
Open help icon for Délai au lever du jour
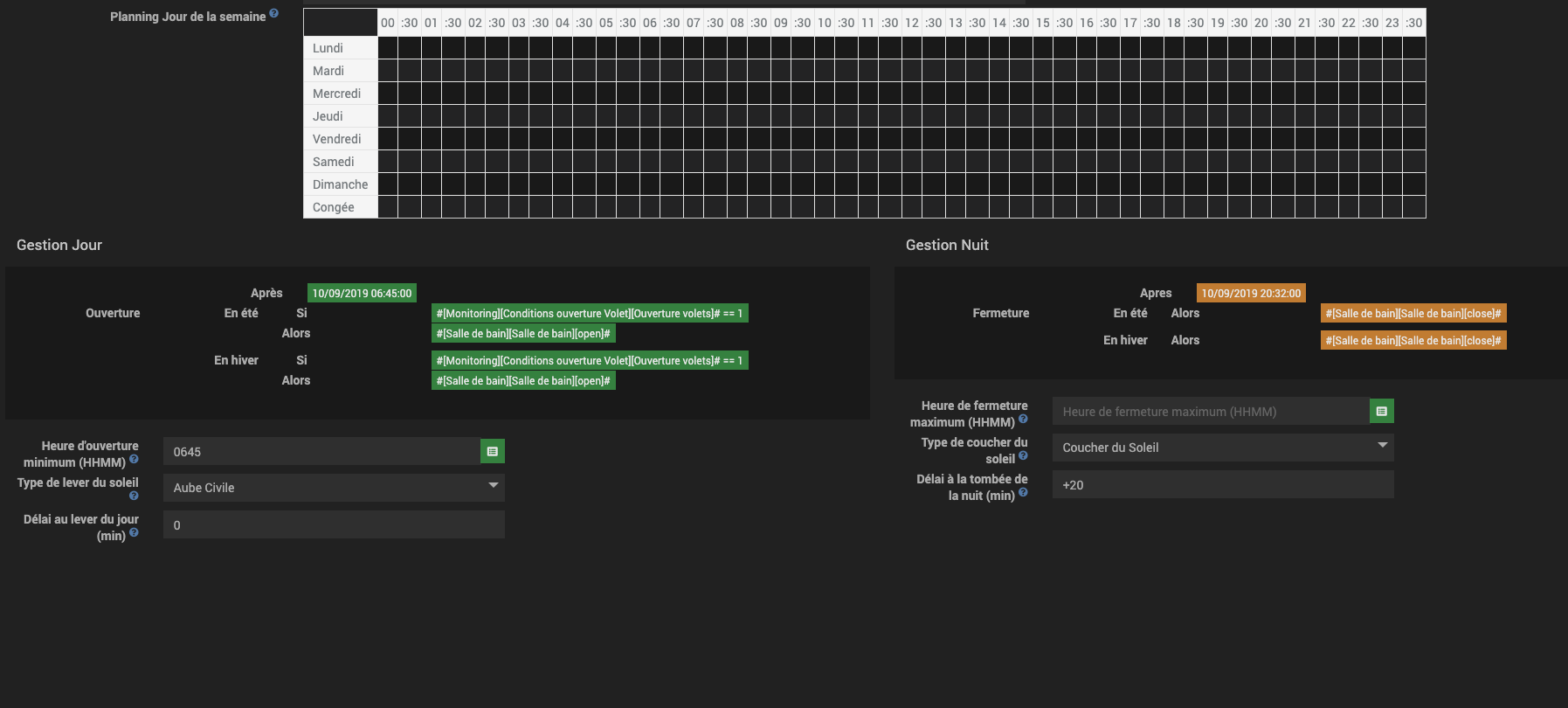[x=134, y=532]
